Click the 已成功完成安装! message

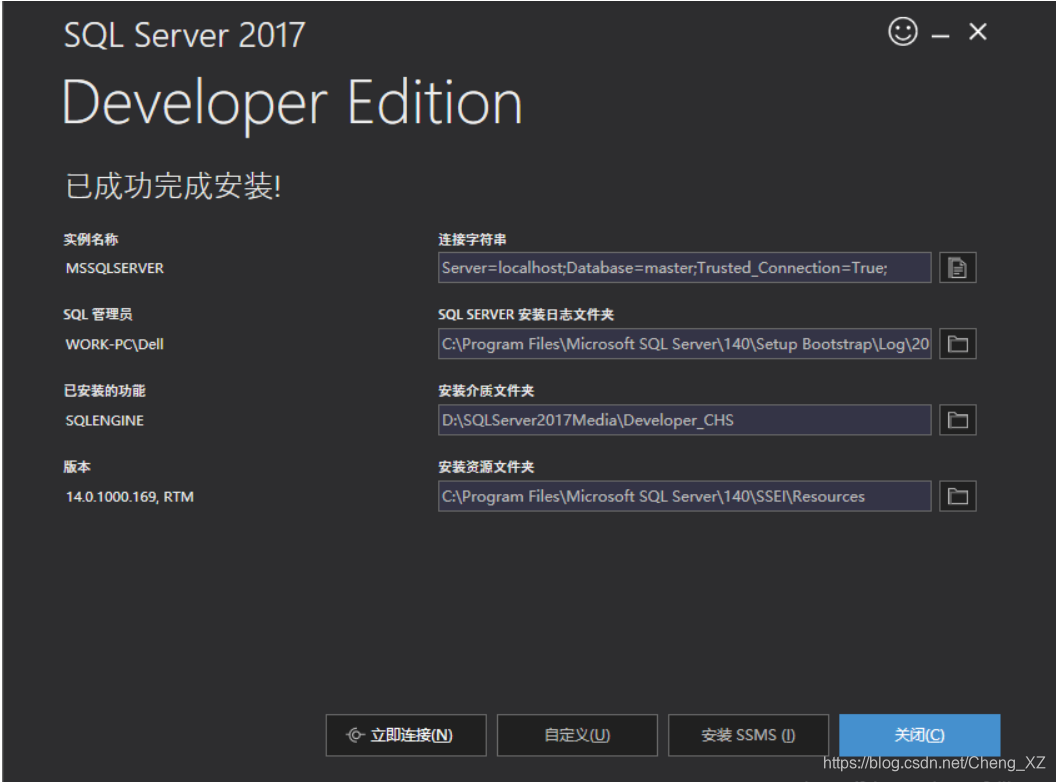173,186
